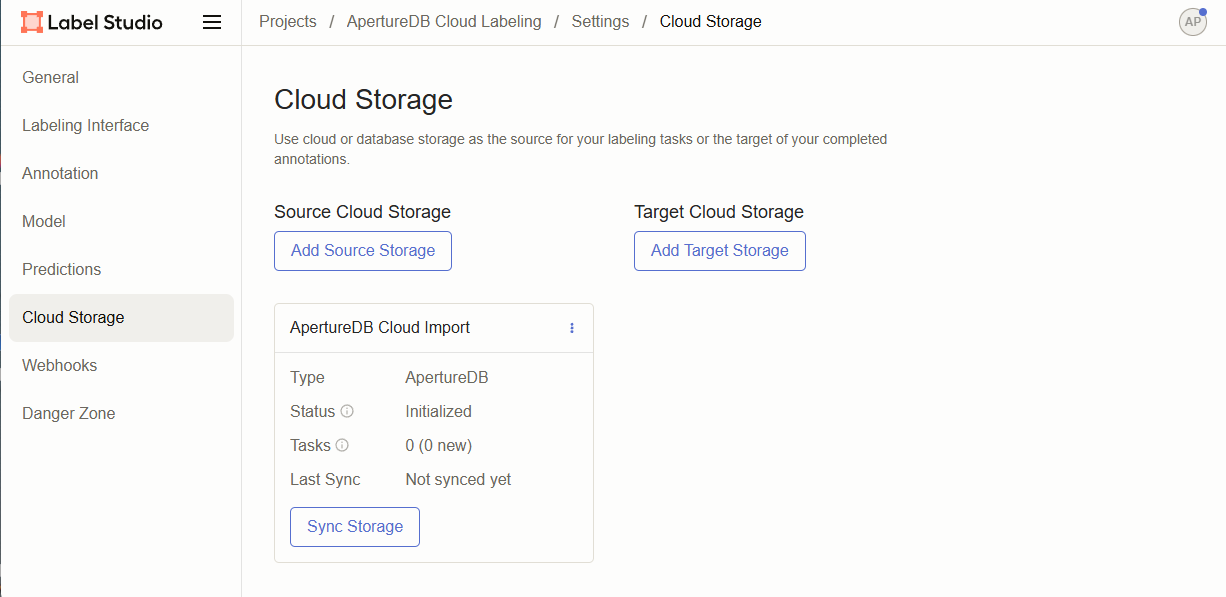Click the info icon next to Tasks
The image size is (1226, 597).
point(342,445)
